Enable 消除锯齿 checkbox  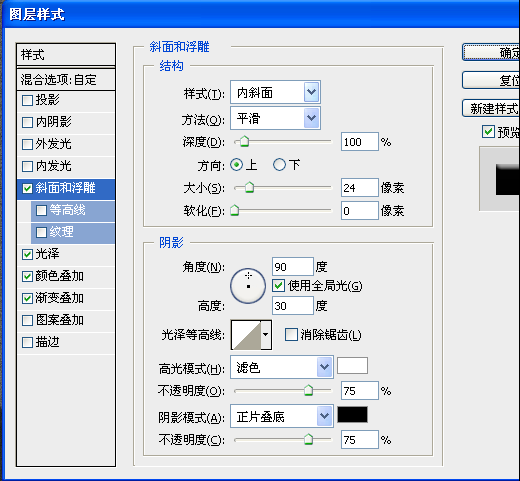(x=291, y=335)
